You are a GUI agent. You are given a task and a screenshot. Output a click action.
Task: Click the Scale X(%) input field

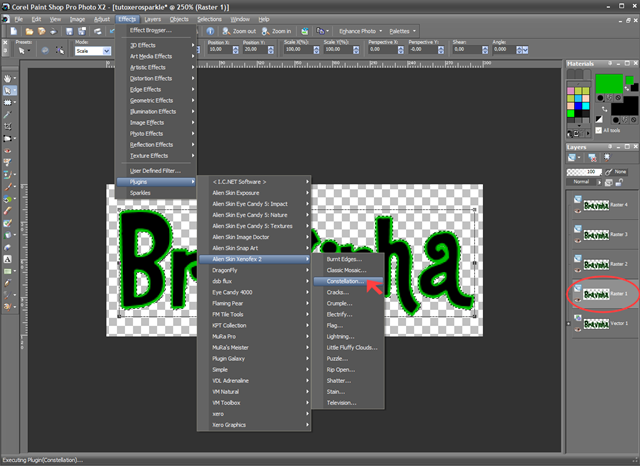(x=298, y=49)
